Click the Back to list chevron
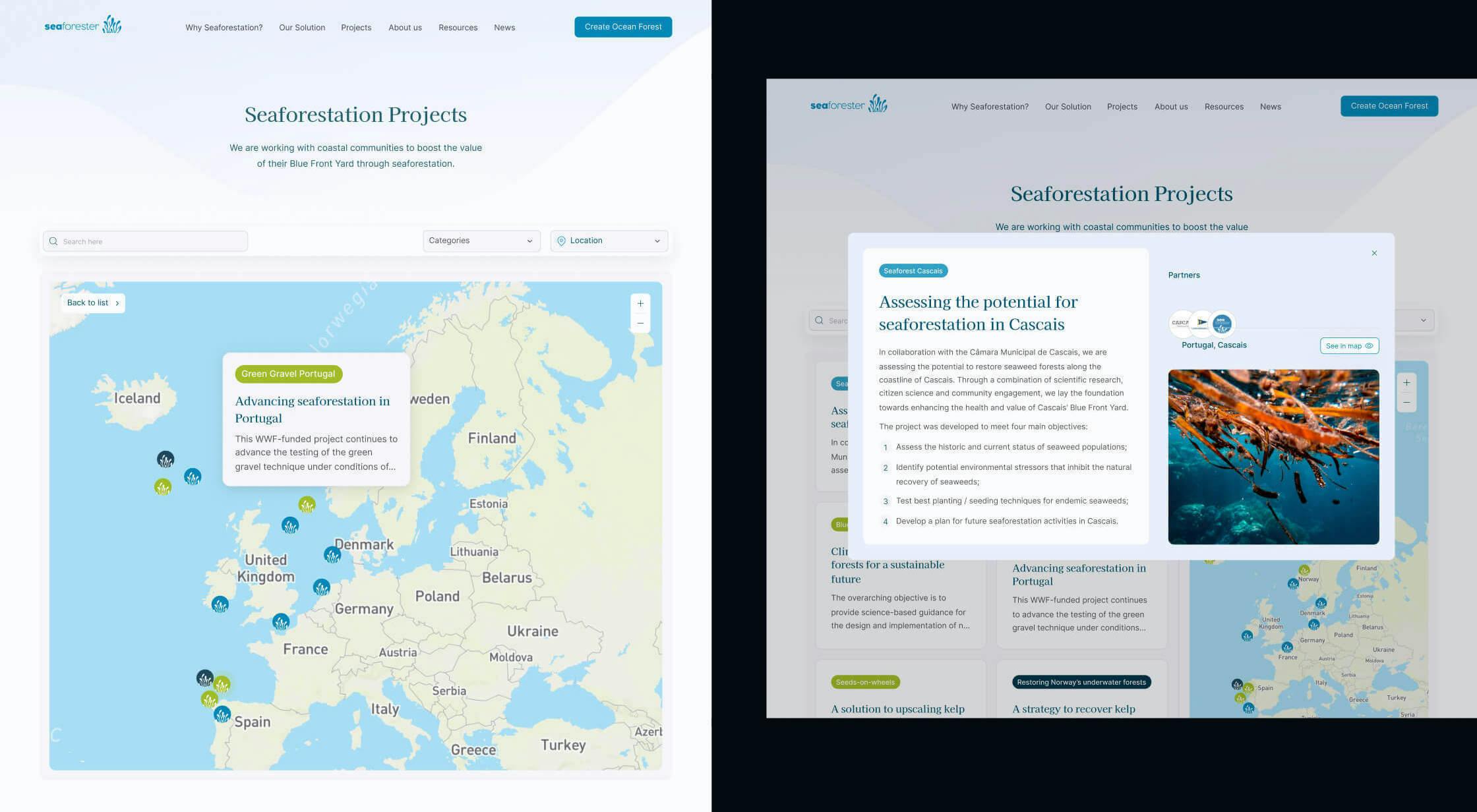Screen dimensions: 1477x812 pyautogui.click(x=117, y=303)
